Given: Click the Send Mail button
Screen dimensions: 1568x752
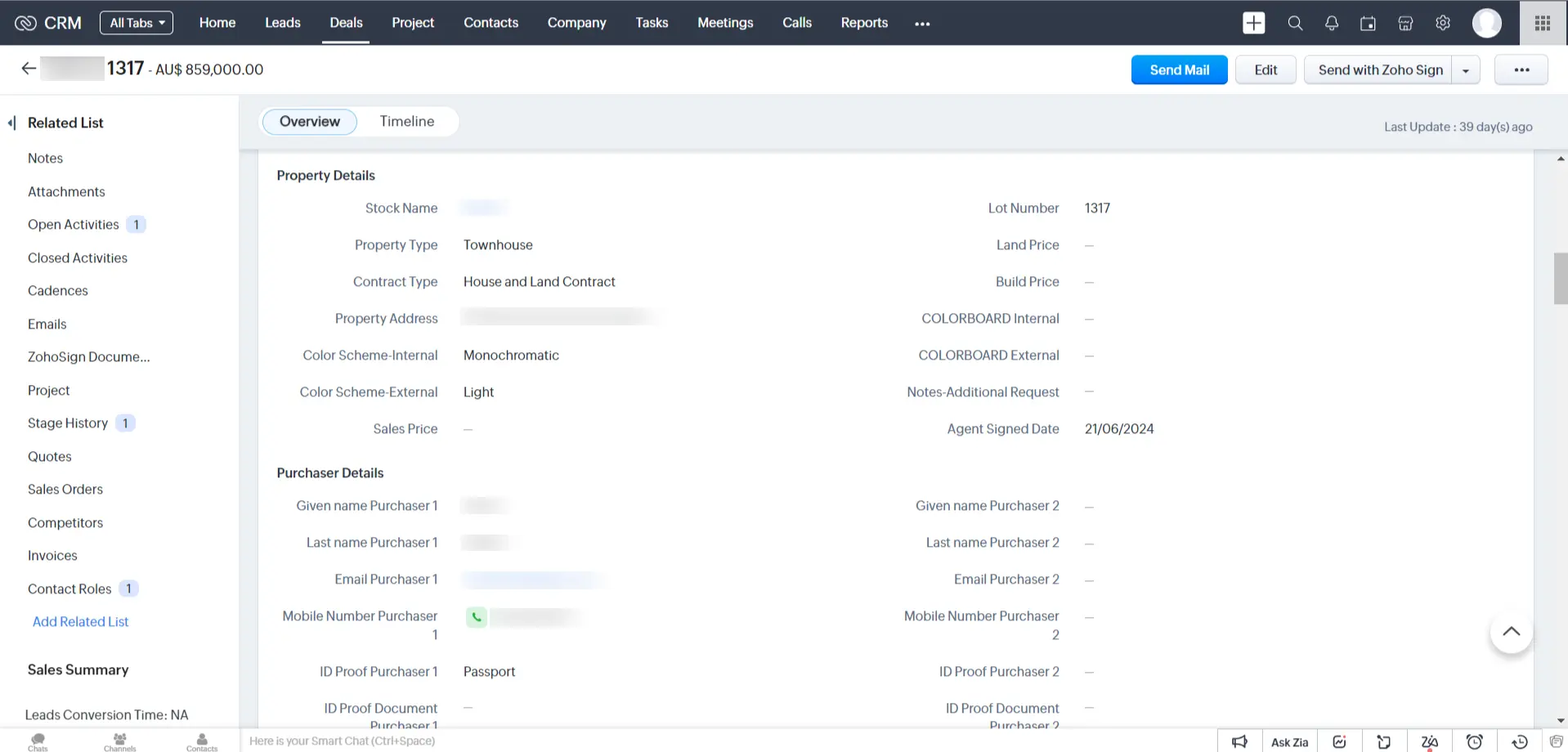Looking at the screenshot, I should pyautogui.click(x=1179, y=69).
